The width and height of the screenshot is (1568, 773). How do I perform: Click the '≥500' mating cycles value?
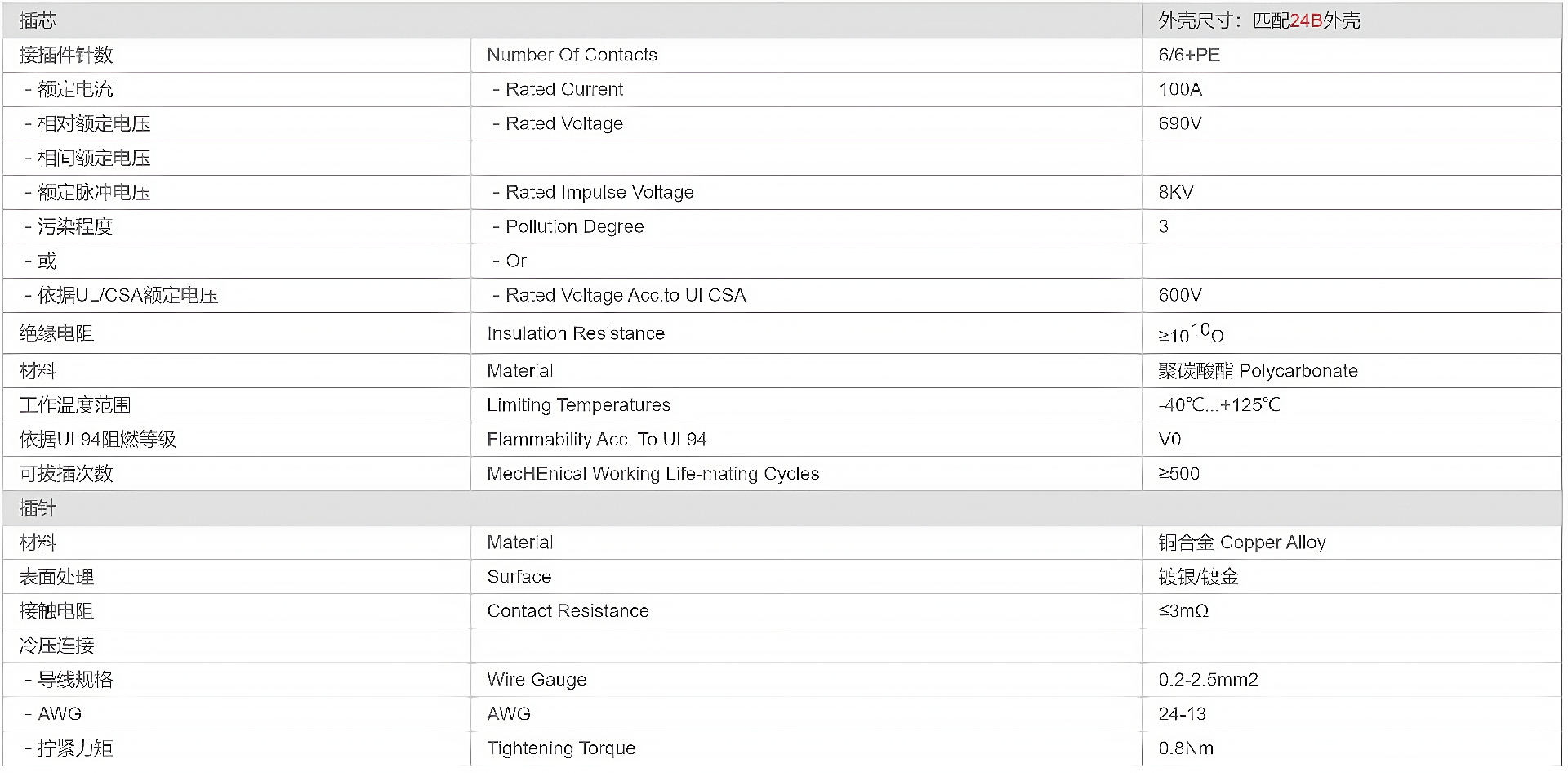(1179, 474)
